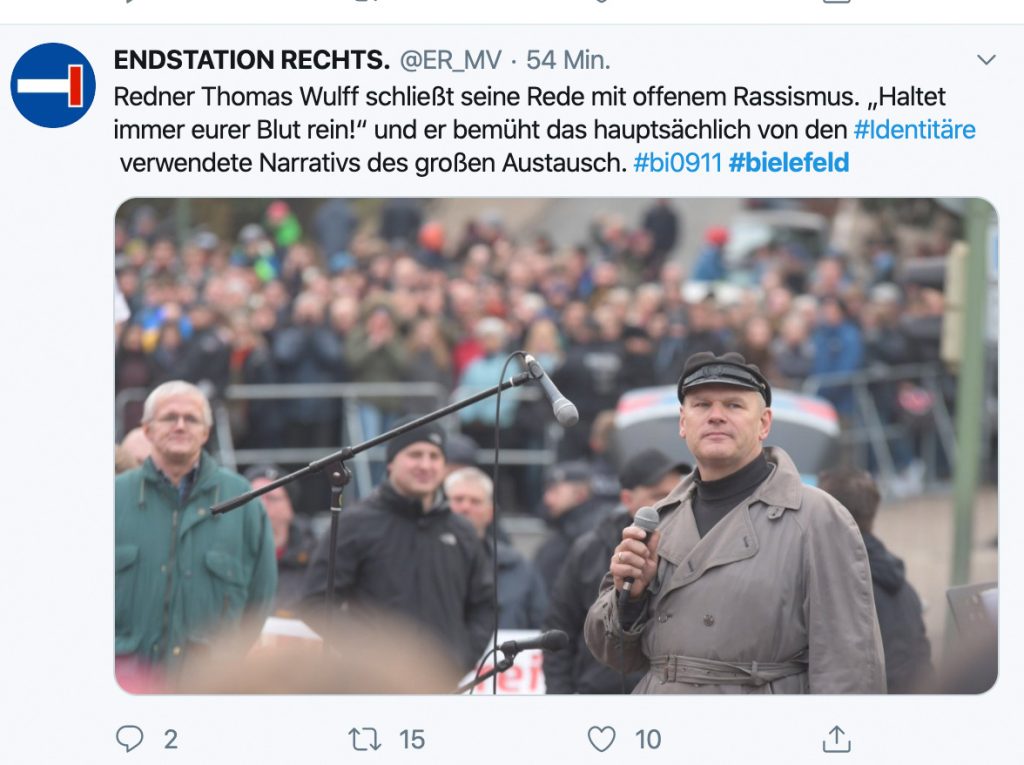Expand the tweet options chevron
The height and width of the screenshot is (765, 1024).
[x=986, y=59]
